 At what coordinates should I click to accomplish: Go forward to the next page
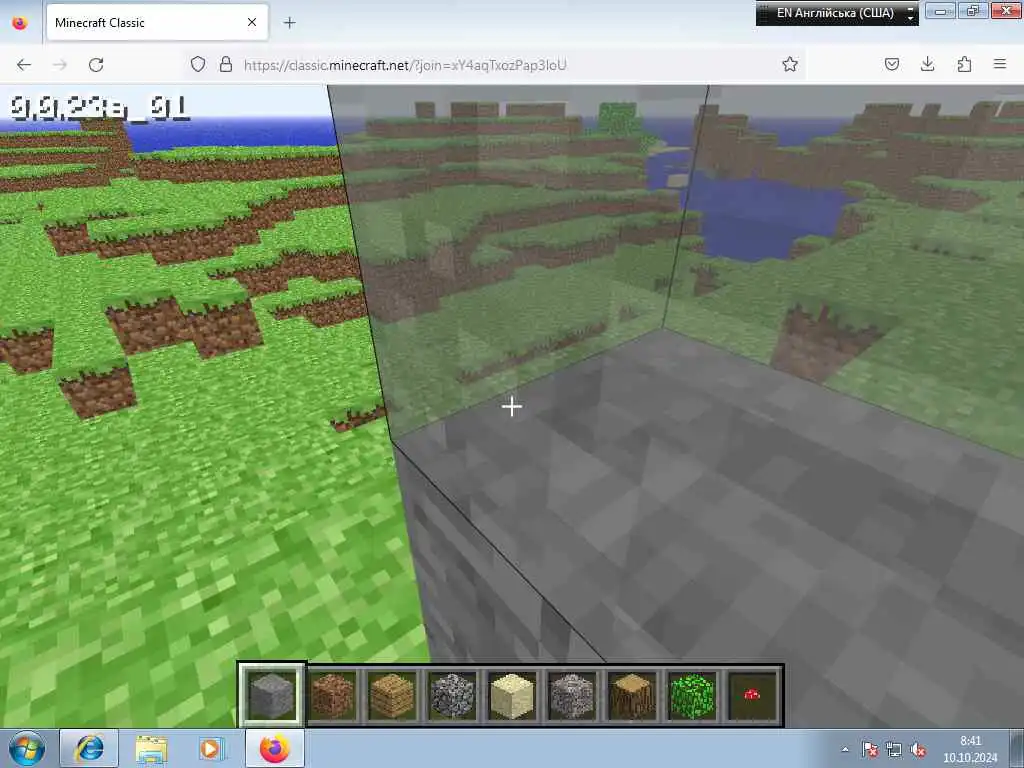click(59, 65)
